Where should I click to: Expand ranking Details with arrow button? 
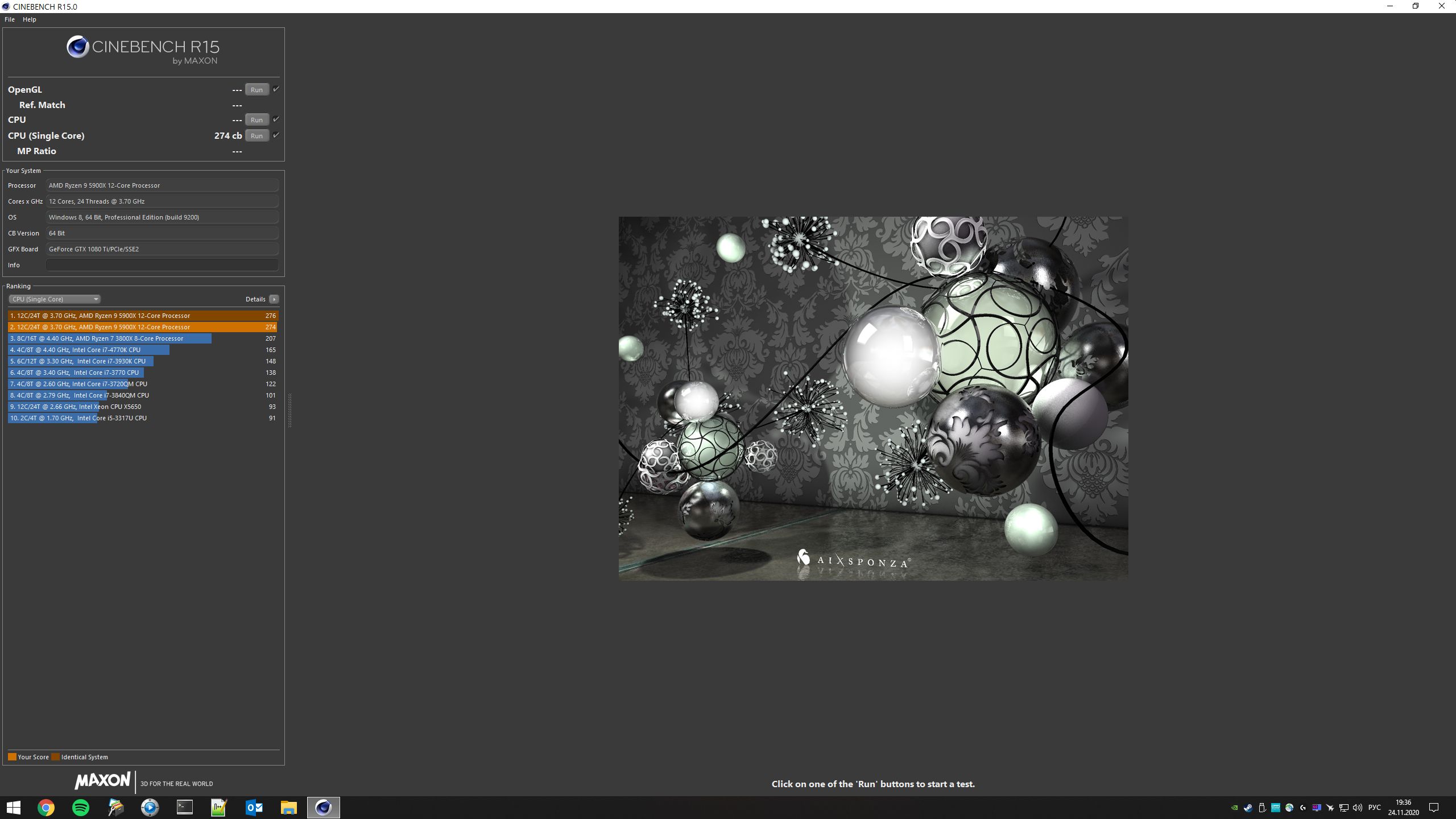(x=274, y=299)
